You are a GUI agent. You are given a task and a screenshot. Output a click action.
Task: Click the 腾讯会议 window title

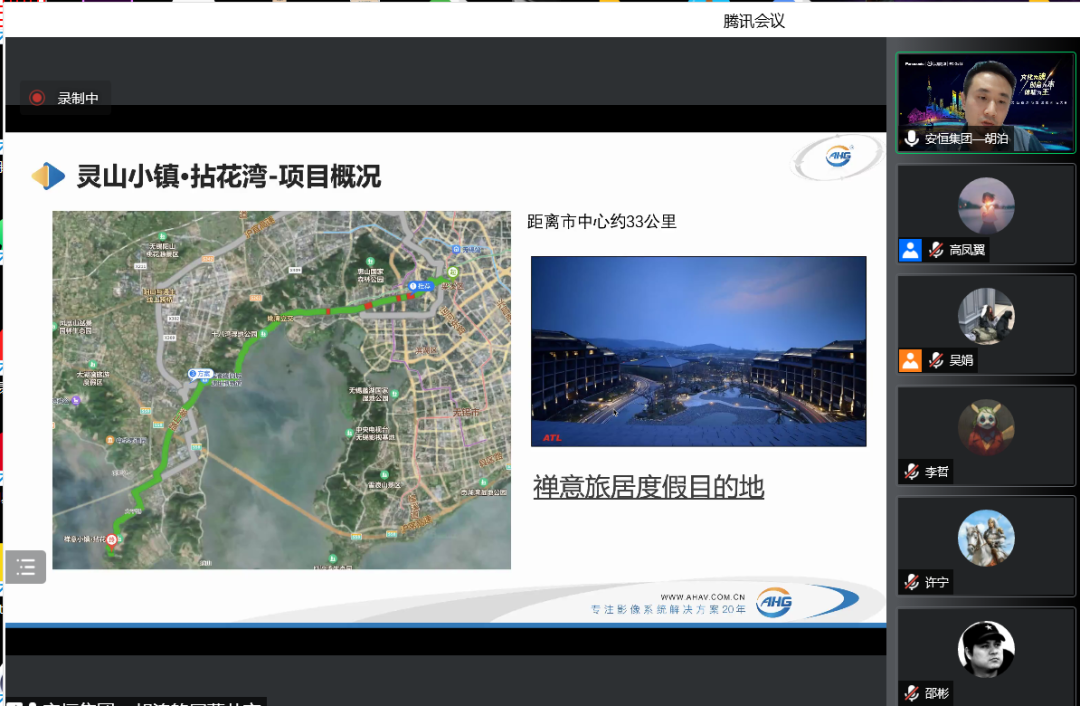click(754, 21)
